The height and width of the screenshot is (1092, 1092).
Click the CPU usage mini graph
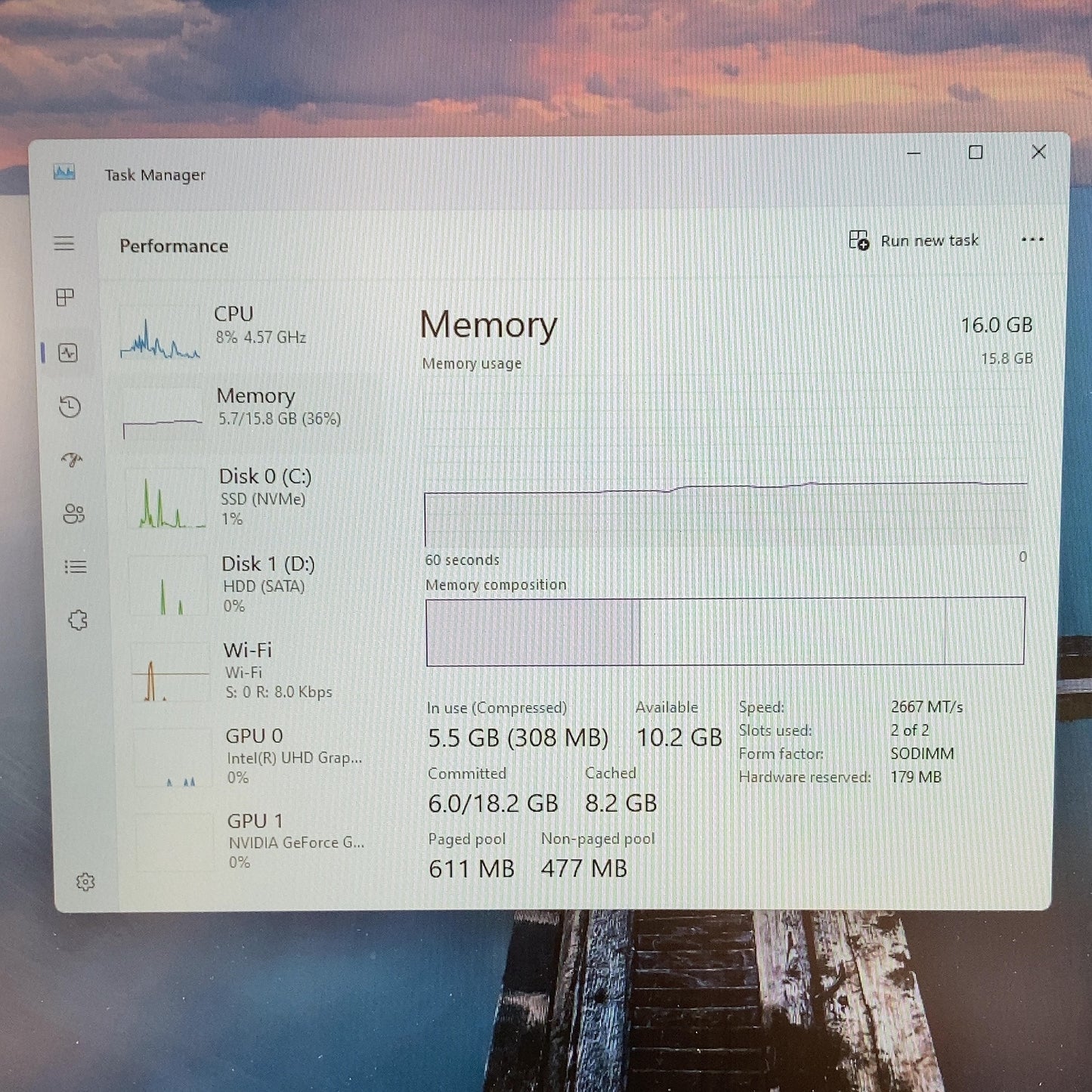pyautogui.click(x=160, y=333)
